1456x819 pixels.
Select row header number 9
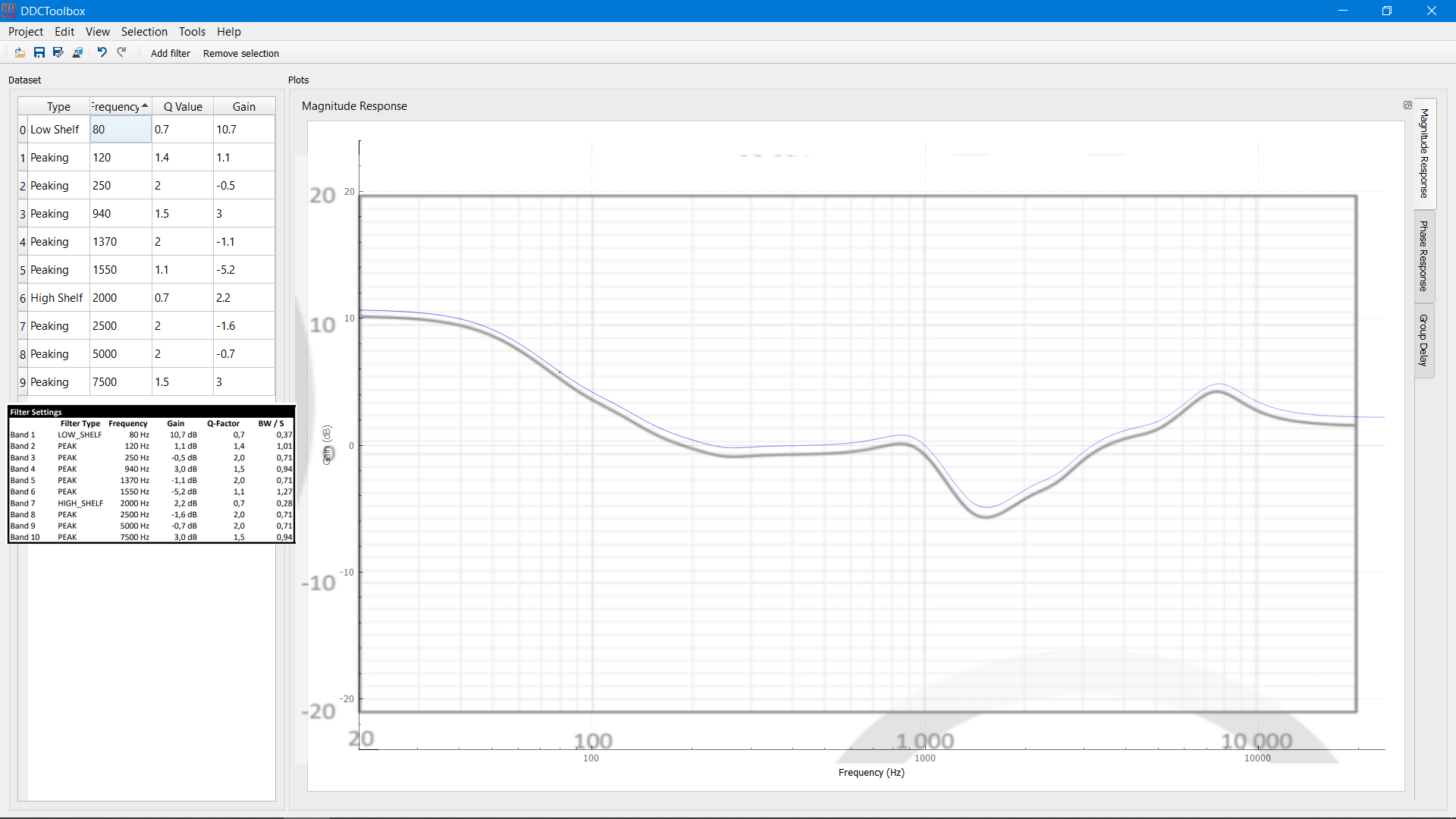tap(23, 382)
